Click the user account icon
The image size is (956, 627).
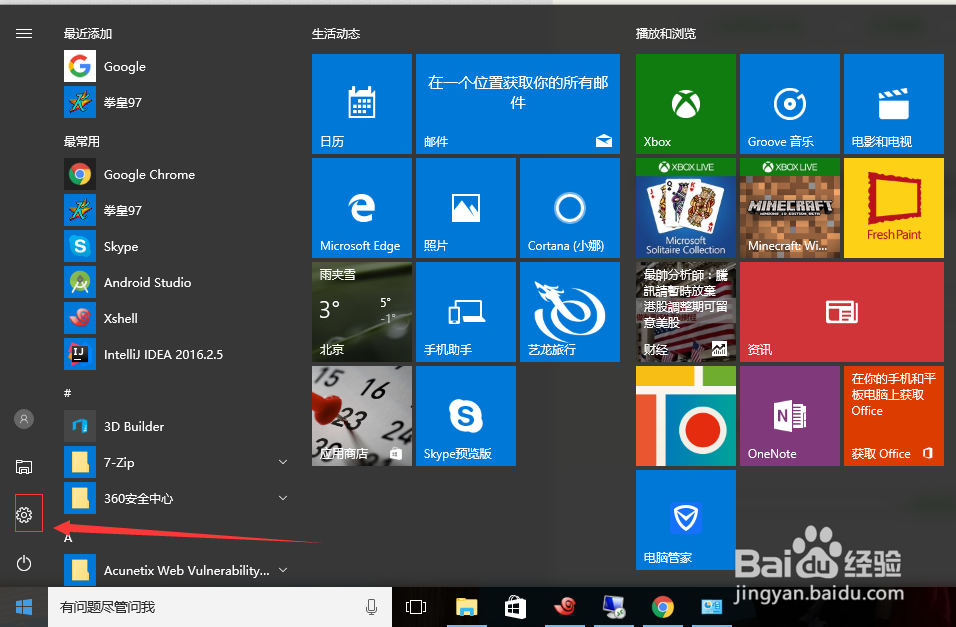point(24,419)
